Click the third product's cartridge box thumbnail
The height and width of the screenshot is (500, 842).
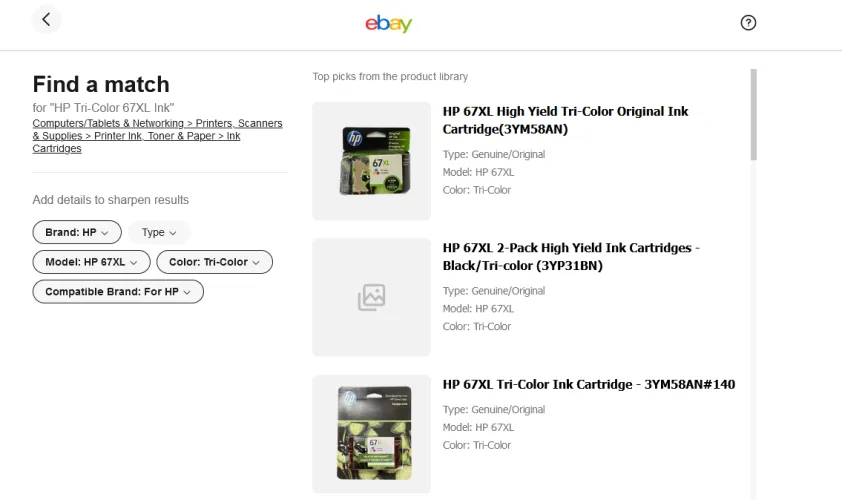pyautogui.click(x=371, y=434)
